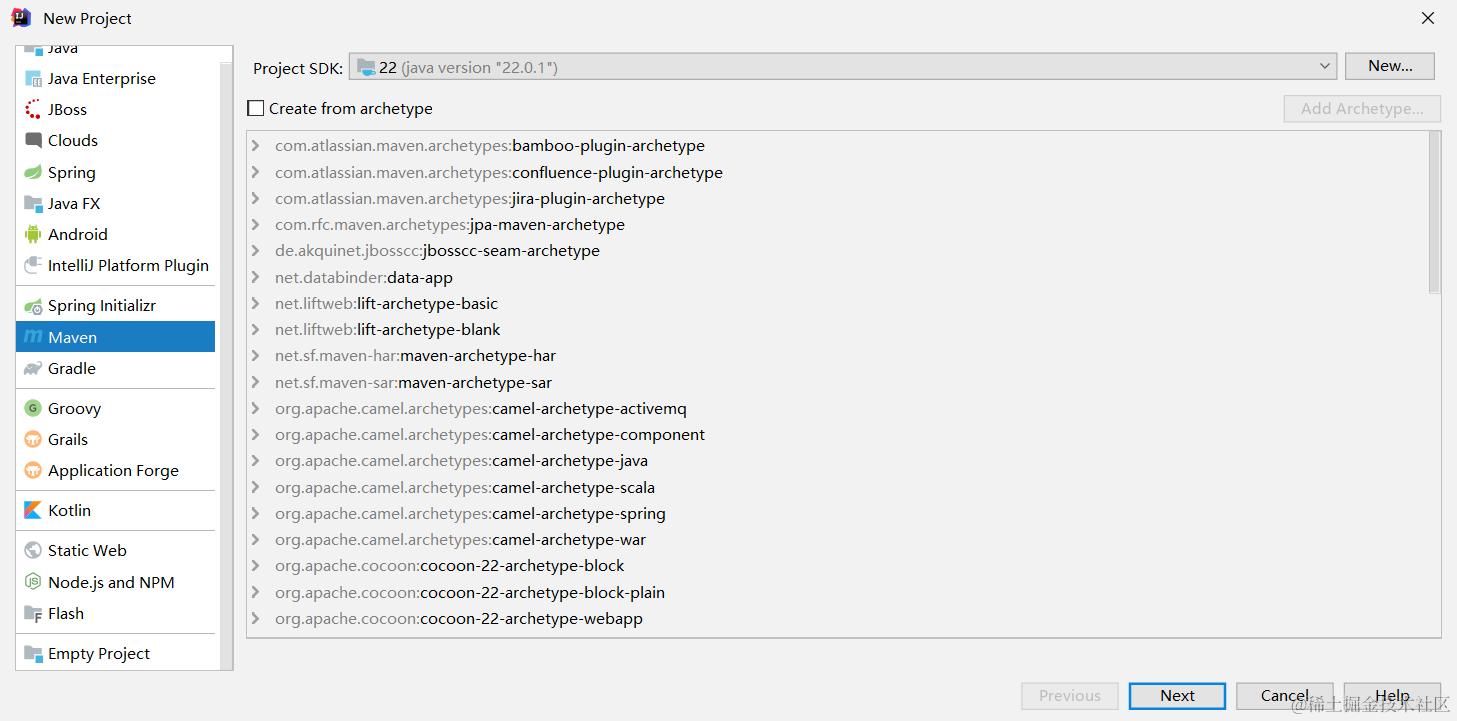Click the IntelliJ IDEA logo in title bar
This screenshot has height=721, width=1457.
pos(21,17)
